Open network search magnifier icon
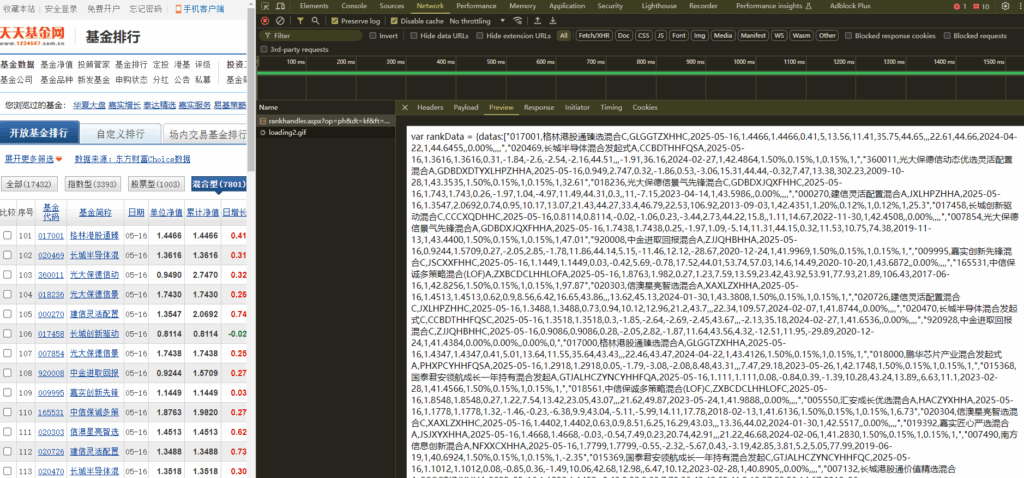 (315, 21)
